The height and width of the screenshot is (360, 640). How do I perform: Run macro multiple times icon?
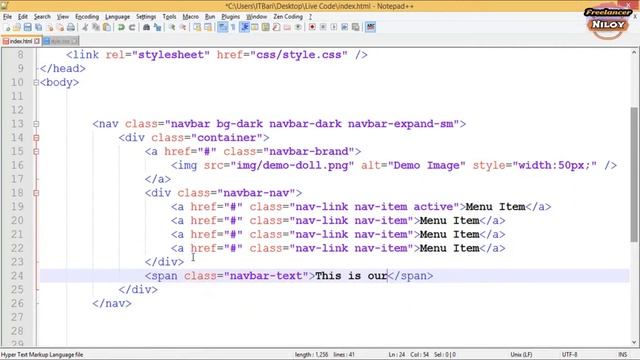click(345, 27)
